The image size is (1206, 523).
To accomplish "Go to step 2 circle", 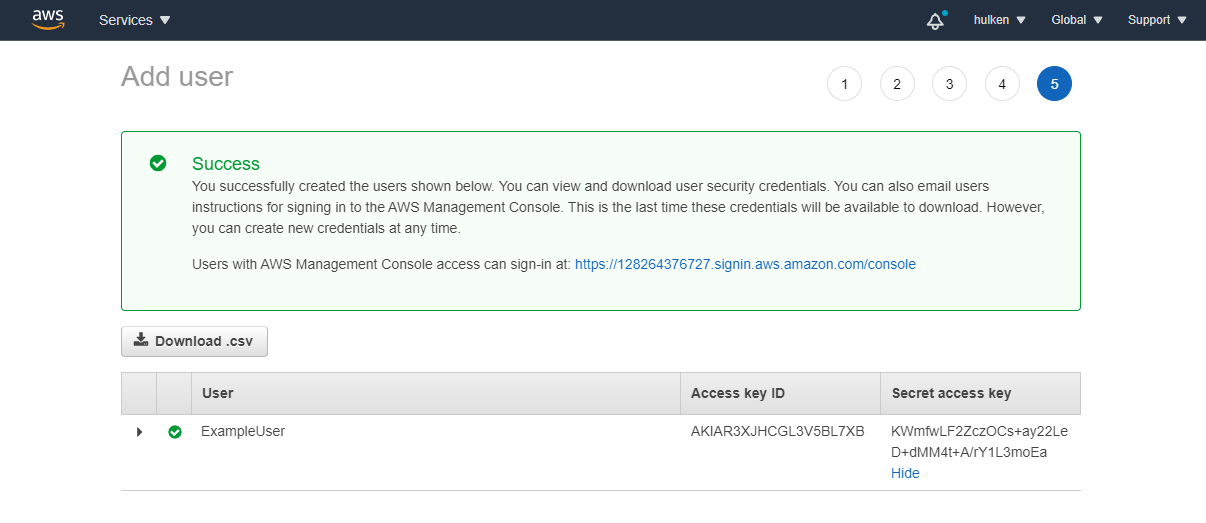I will (897, 84).
